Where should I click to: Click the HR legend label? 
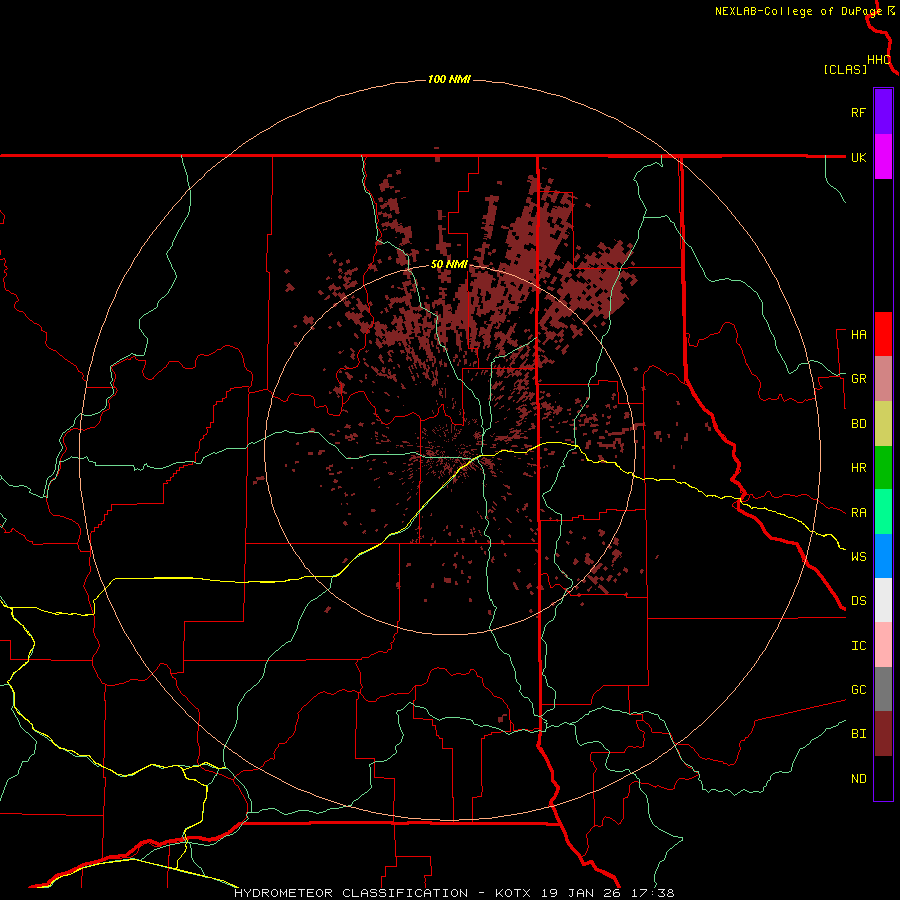(x=858, y=468)
